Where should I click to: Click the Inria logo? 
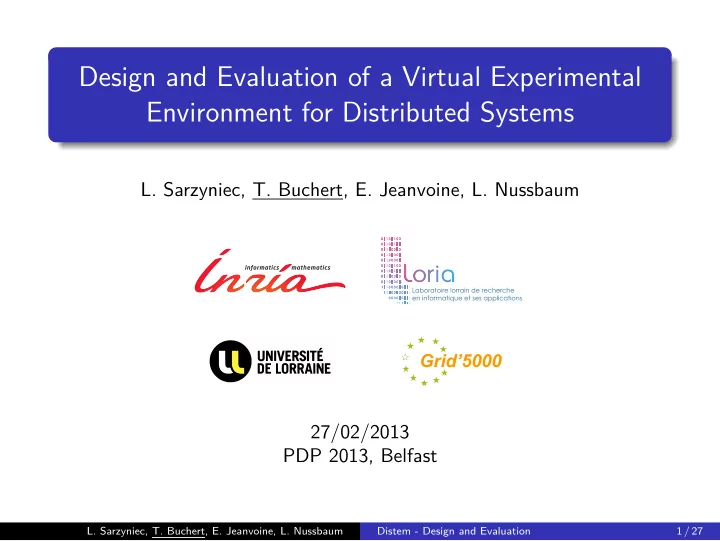click(x=270, y=271)
